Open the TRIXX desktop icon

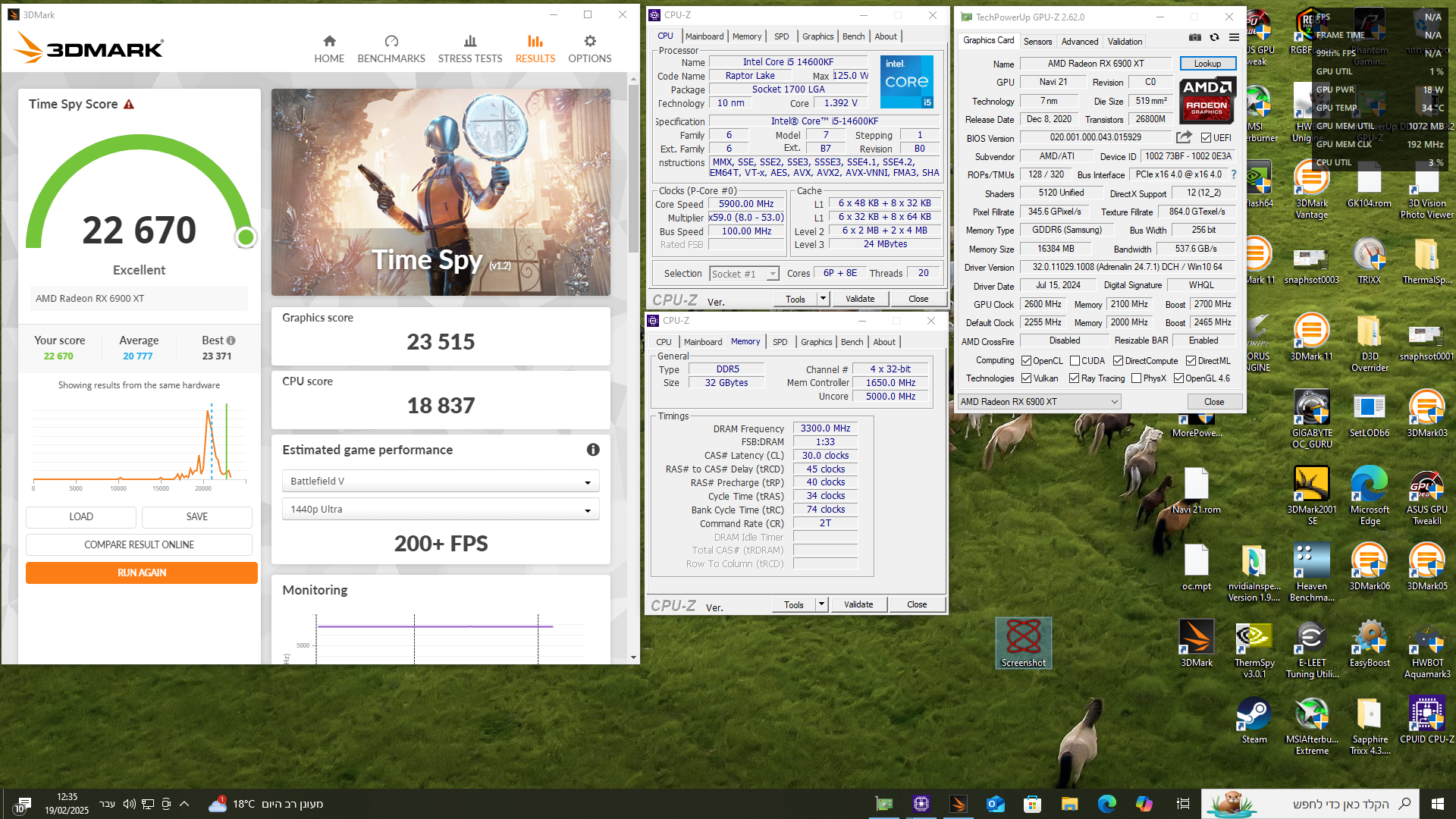1370,262
